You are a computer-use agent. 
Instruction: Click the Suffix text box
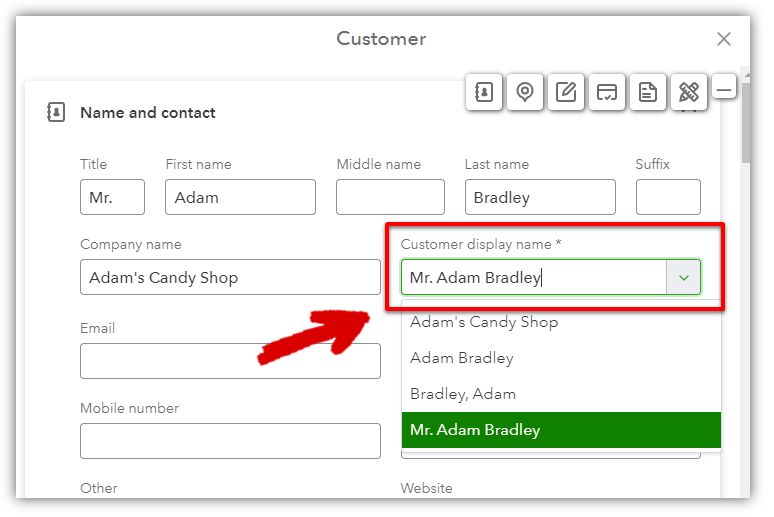click(668, 197)
